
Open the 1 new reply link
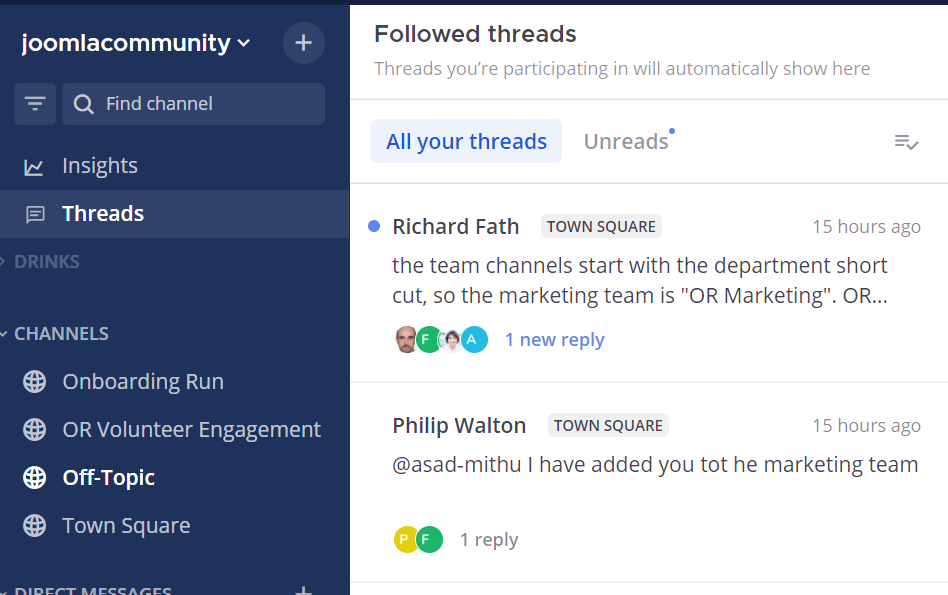[554, 340]
